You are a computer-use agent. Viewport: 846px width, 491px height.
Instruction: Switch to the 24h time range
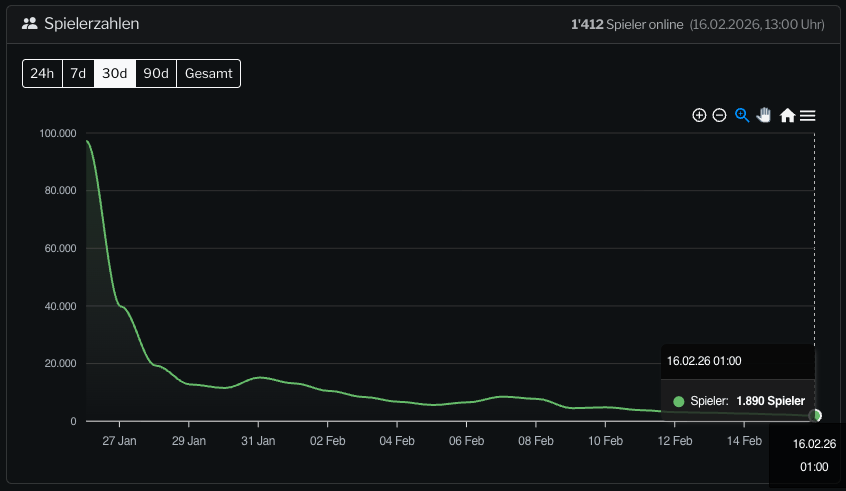click(x=42, y=73)
